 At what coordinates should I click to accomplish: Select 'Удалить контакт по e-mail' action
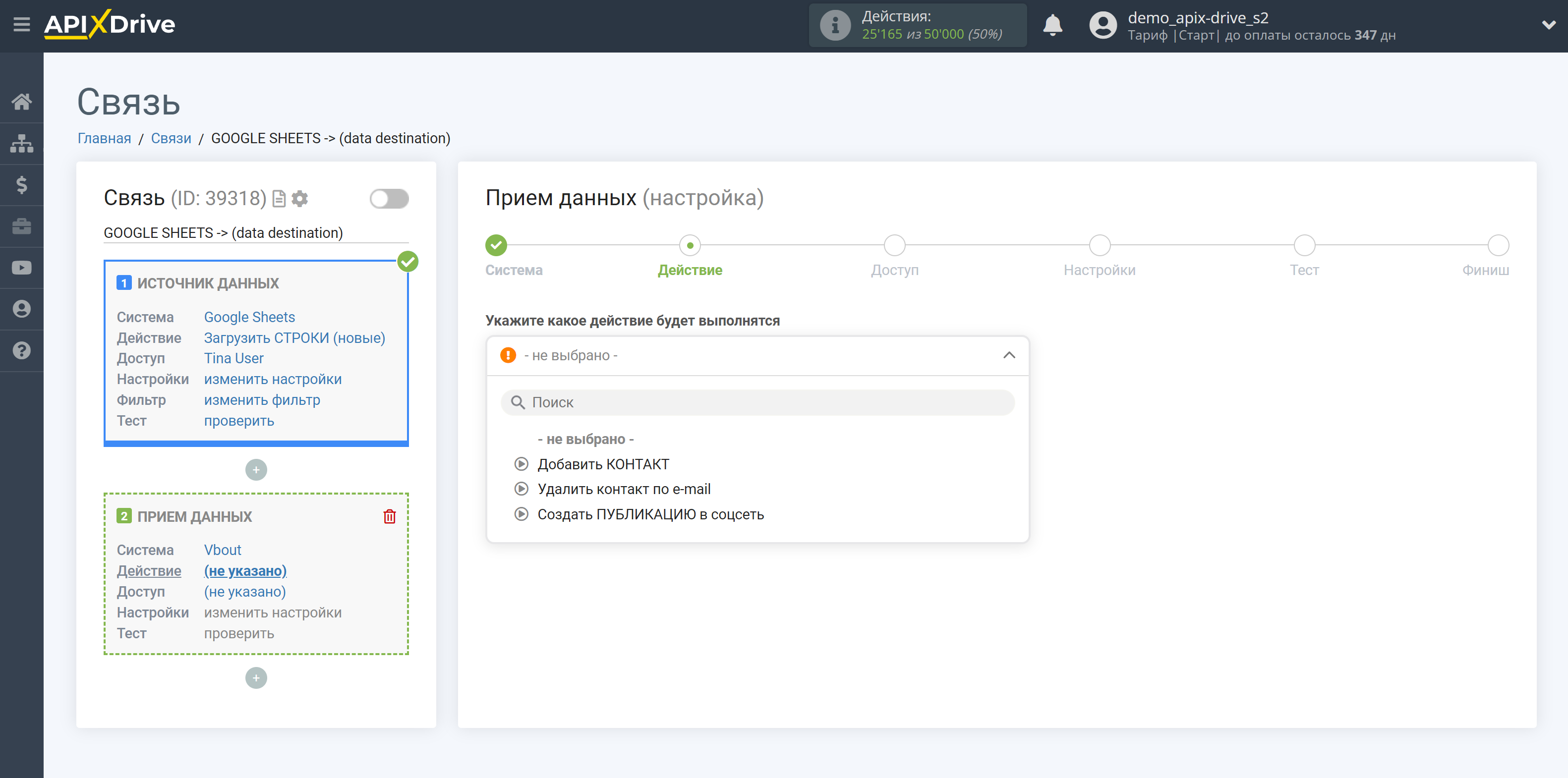[624, 489]
